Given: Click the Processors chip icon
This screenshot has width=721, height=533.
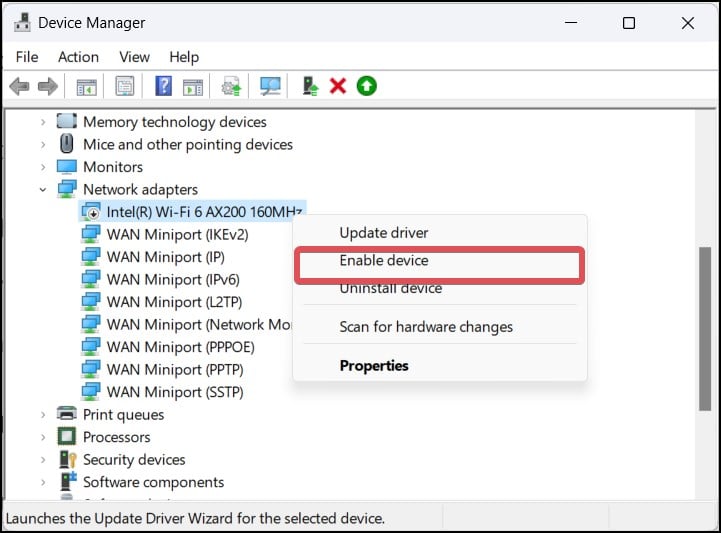Looking at the screenshot, I should (x=67, y=436).
